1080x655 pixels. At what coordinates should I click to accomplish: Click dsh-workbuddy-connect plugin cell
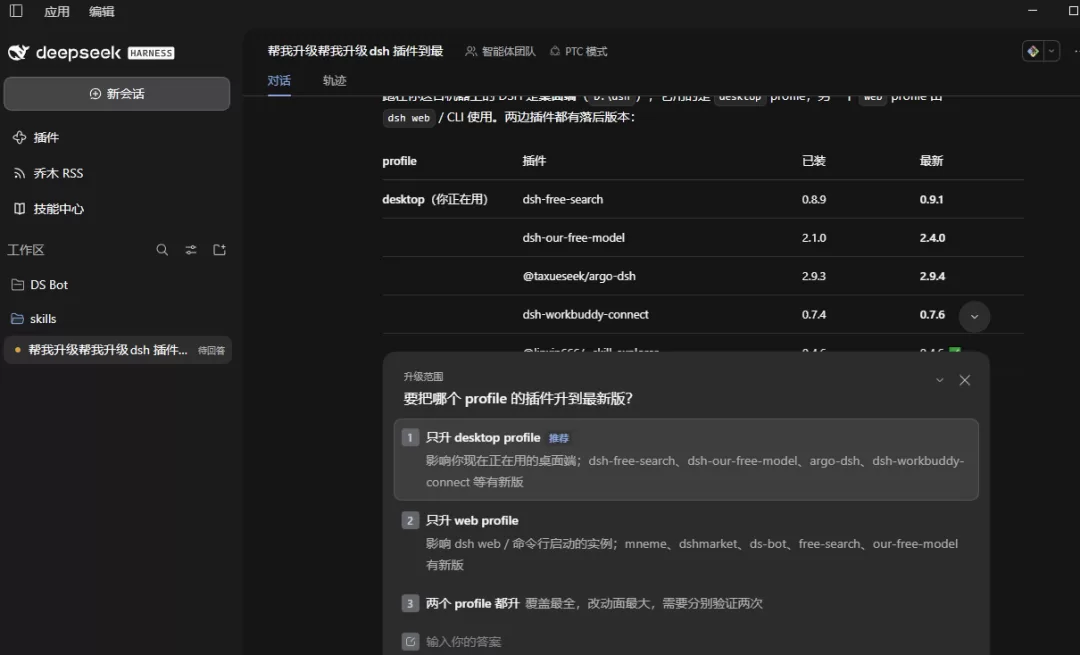585,315
